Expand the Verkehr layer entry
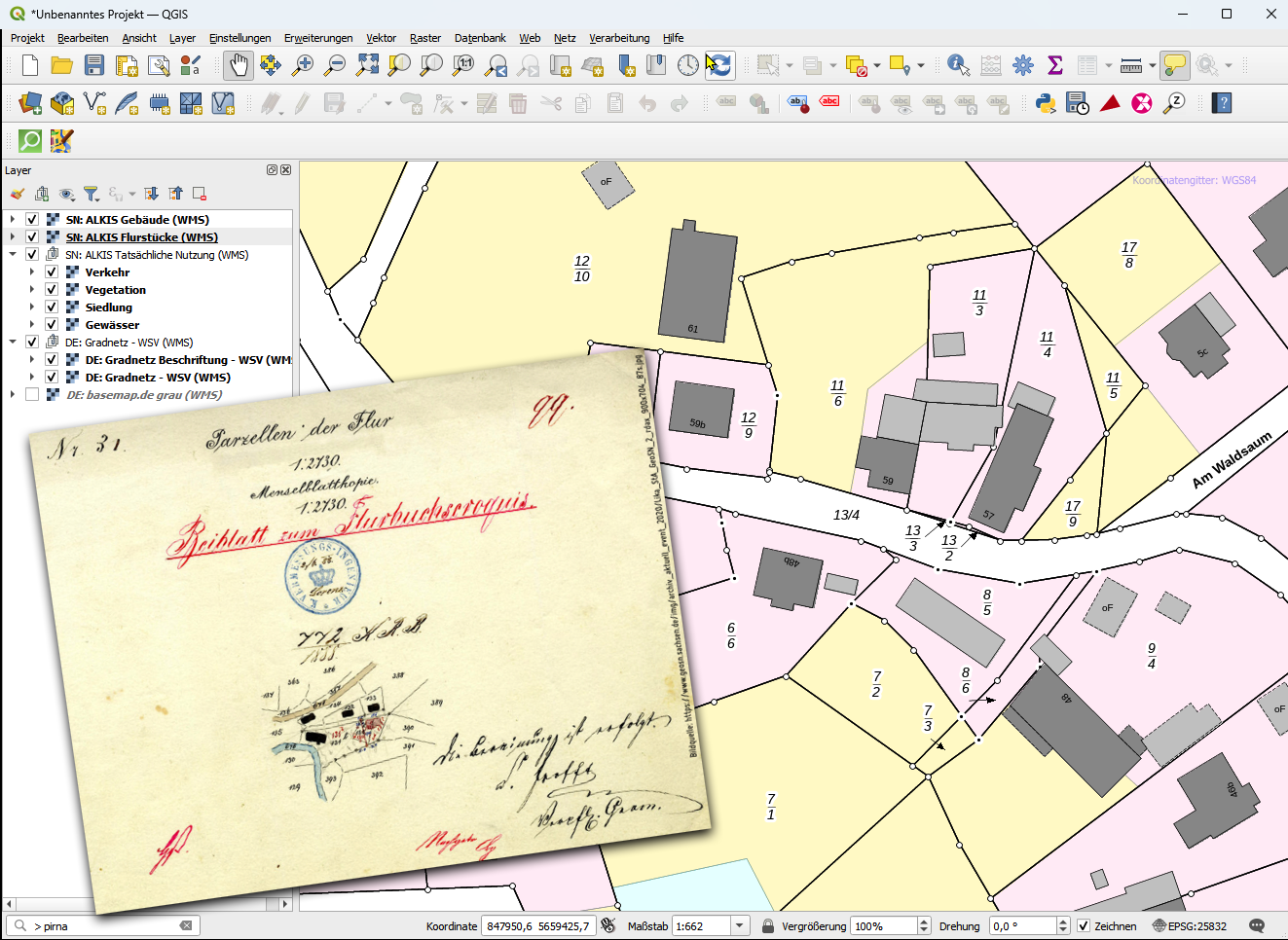Image resolution: width=1288 pixels, height=940 pixels. 32,272
